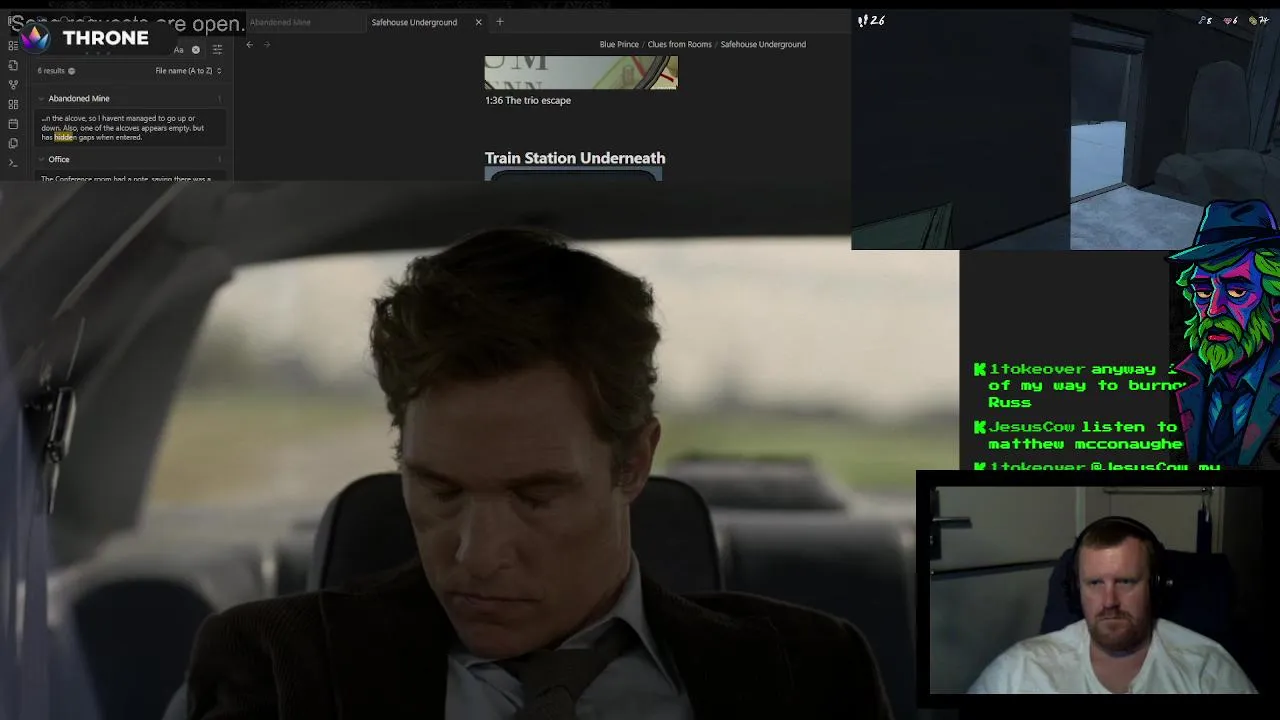Click the 1:36 The trio escape caption
Image resolution: width=1280 pixels, height=720 pixels.
528,100
